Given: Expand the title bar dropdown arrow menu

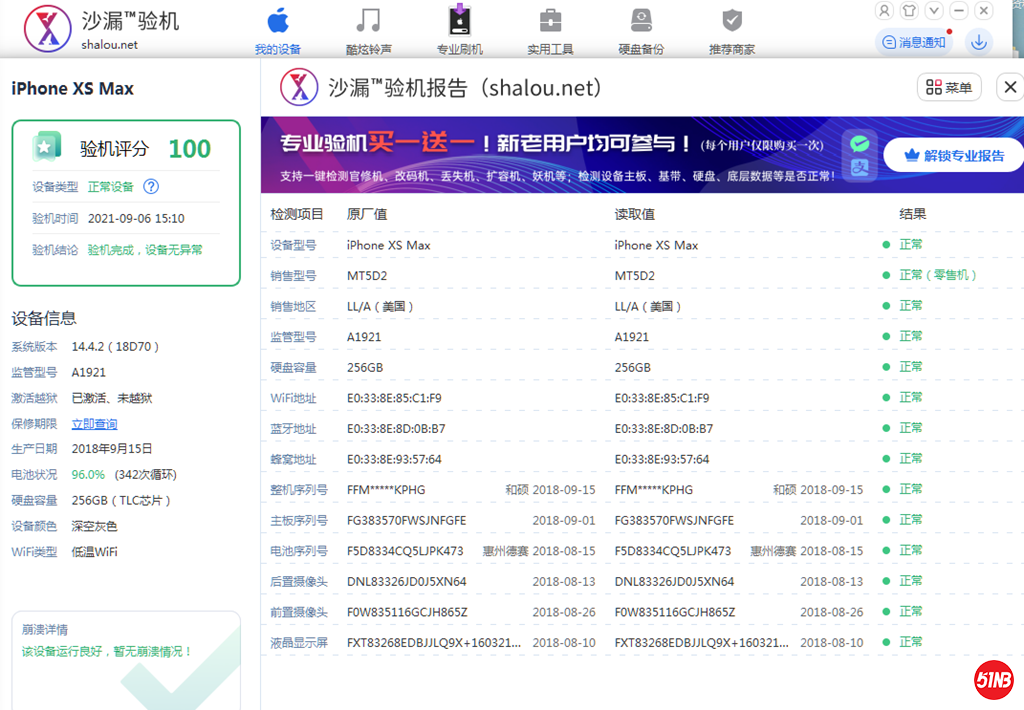Looking at the screenshot, I should click(934, 11).
